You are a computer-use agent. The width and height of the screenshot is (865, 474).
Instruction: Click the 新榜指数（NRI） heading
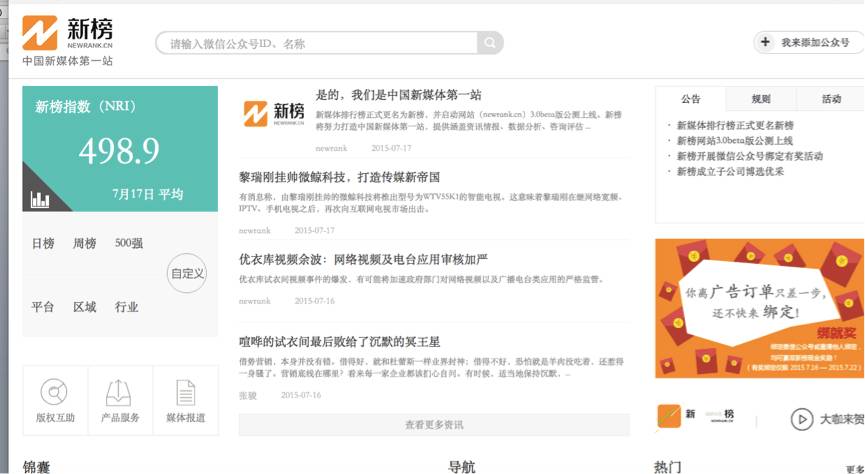click(86, 106)
